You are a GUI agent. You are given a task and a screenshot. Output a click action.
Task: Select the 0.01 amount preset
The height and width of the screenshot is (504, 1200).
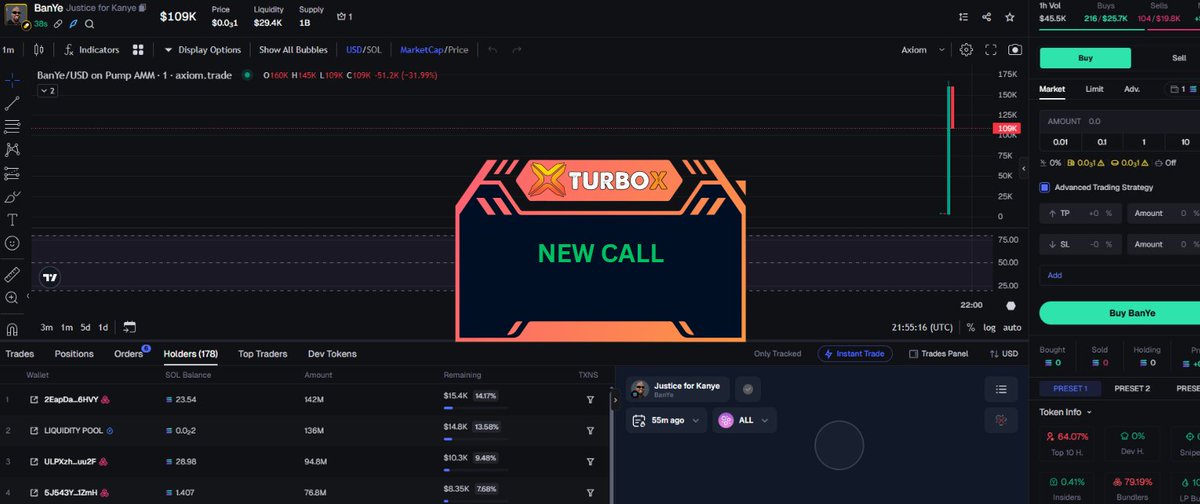pos(1060,142)
